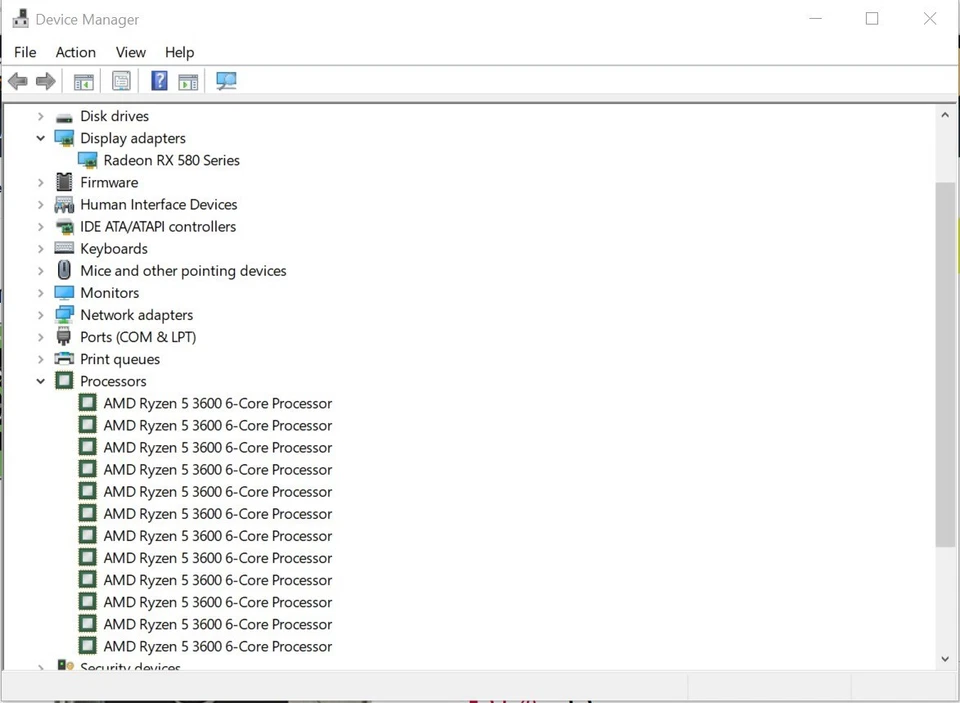Open the Action menu
The width and height of the screenshot is (960, 703).
point(76,52)
